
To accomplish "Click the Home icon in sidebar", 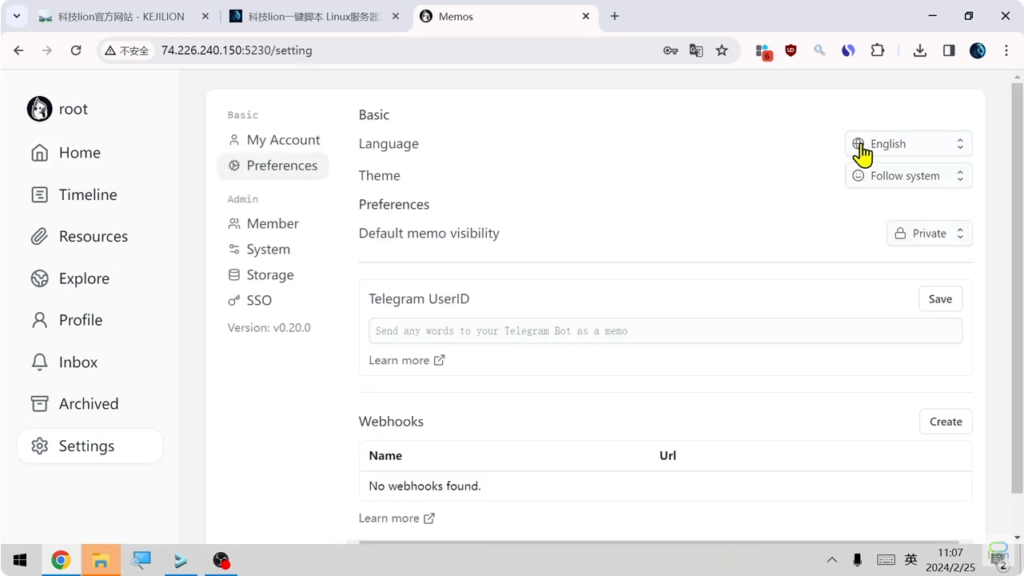I will pos(40,153).
